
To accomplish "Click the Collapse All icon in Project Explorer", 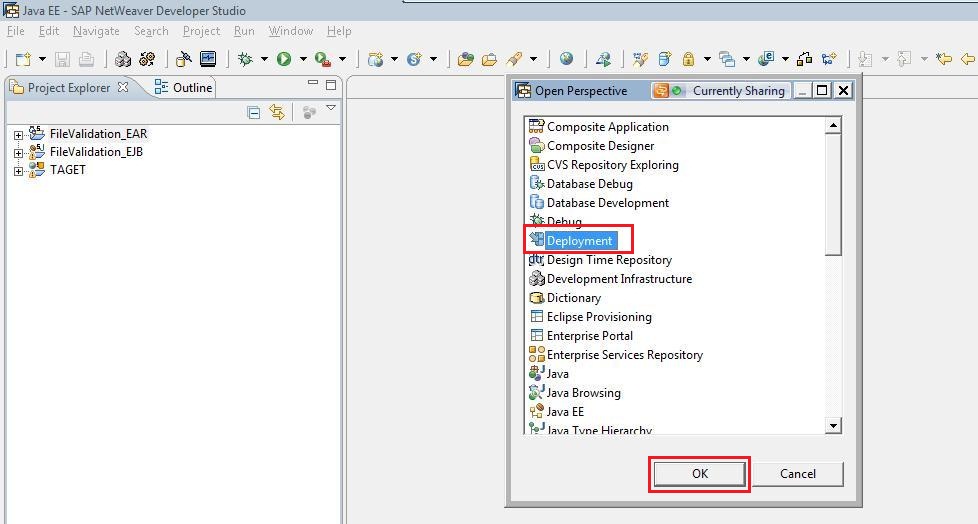I will [x=254, y=112].
